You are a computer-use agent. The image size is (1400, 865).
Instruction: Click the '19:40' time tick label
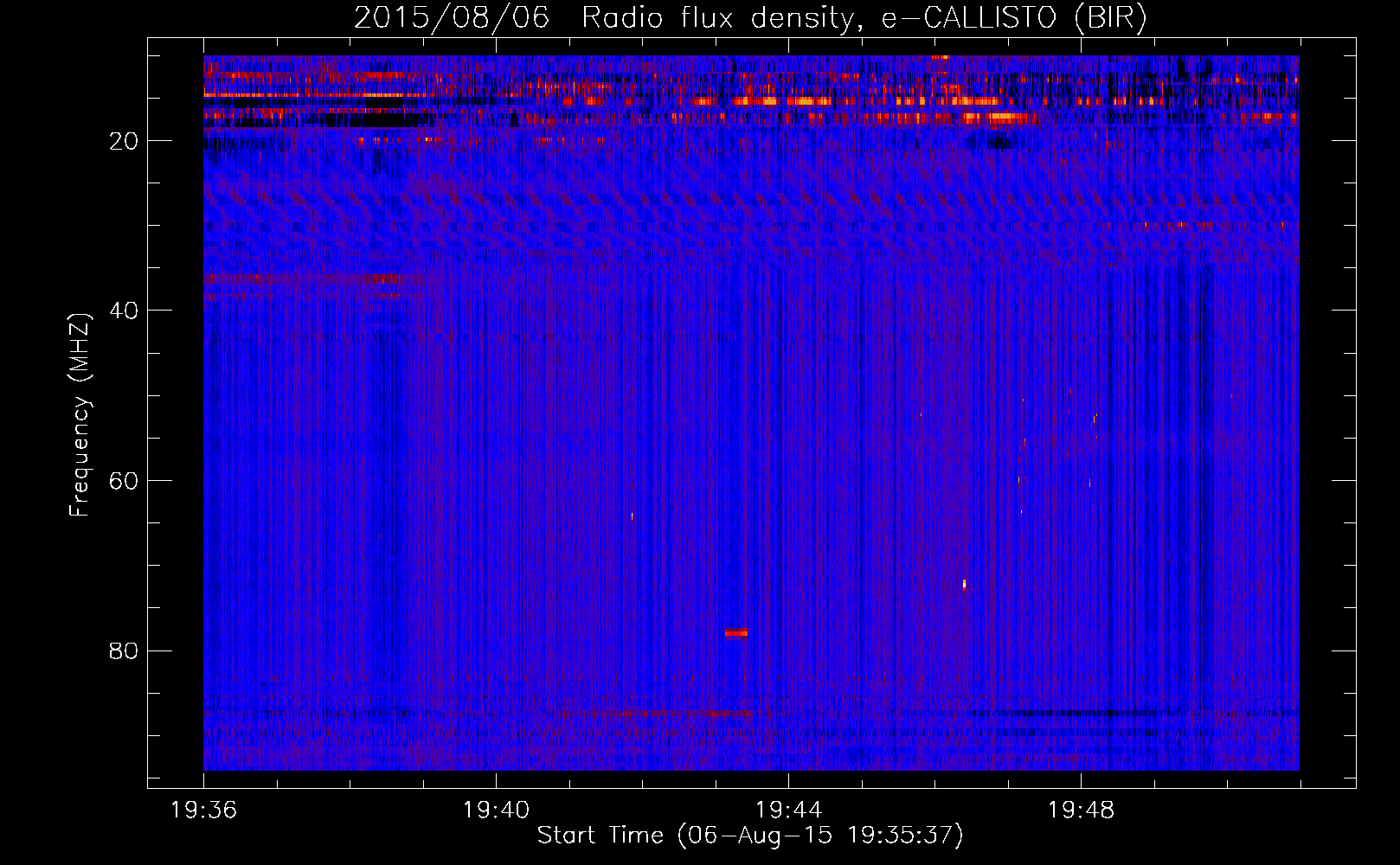(x=496, y=811)
